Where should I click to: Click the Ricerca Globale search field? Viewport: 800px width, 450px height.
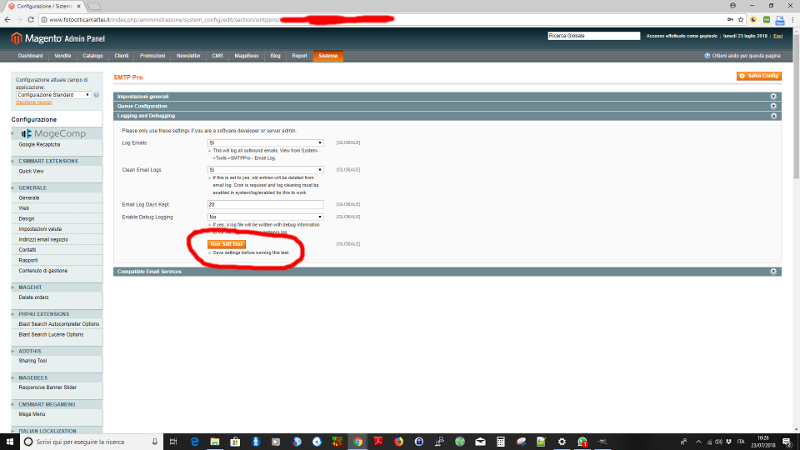coord(593,36)
